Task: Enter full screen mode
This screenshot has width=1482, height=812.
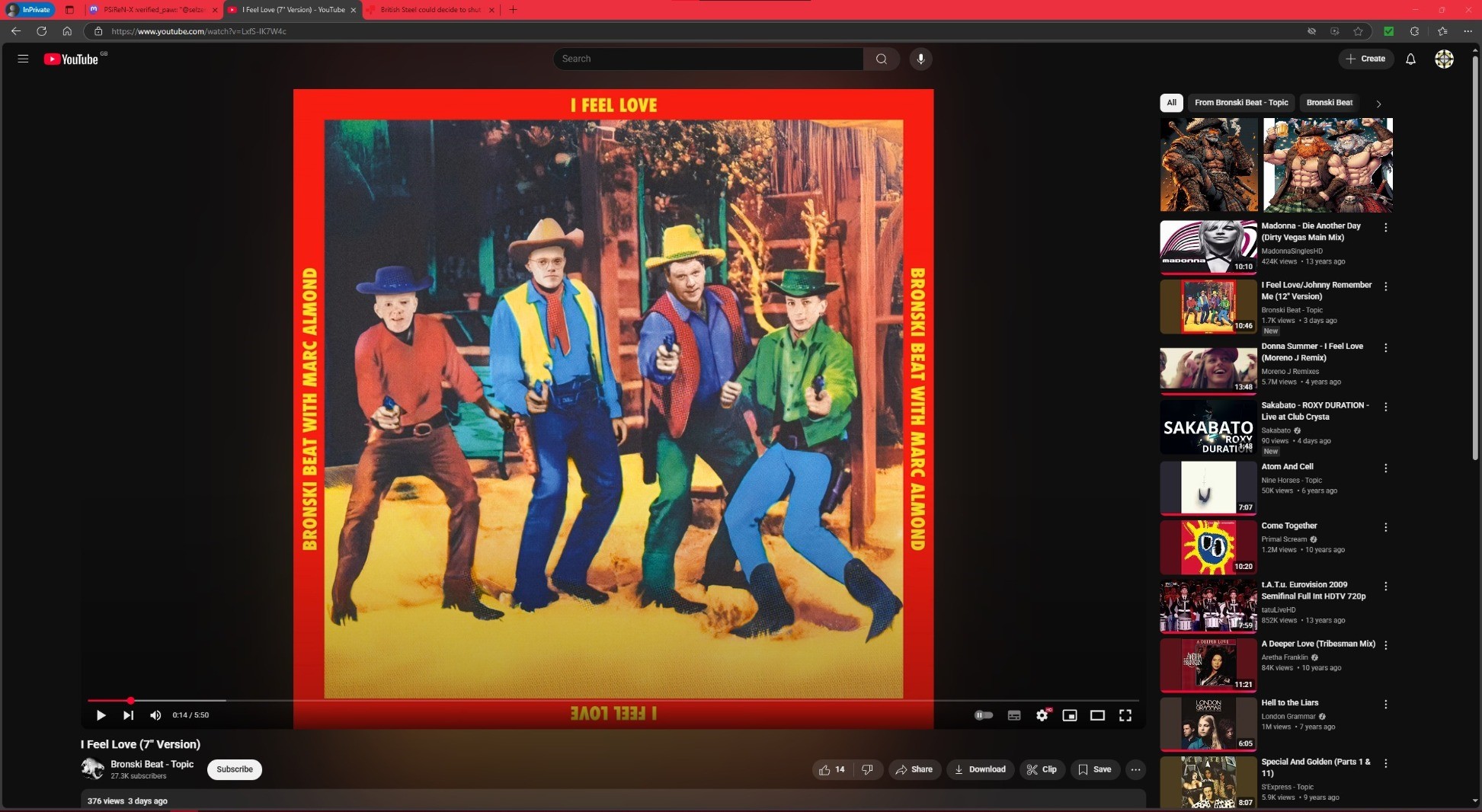Action: [x=1125, y=715]
